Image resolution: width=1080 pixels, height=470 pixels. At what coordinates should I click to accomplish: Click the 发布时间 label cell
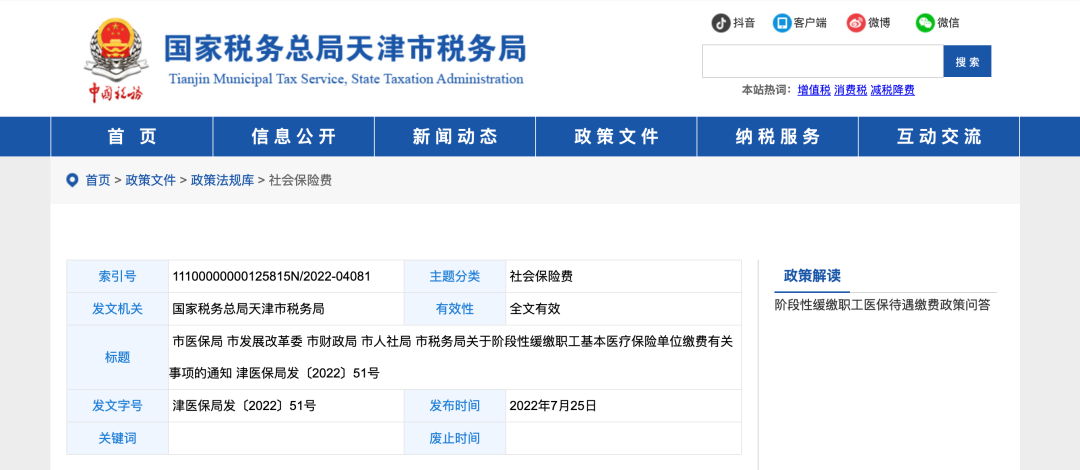[455, 405]
